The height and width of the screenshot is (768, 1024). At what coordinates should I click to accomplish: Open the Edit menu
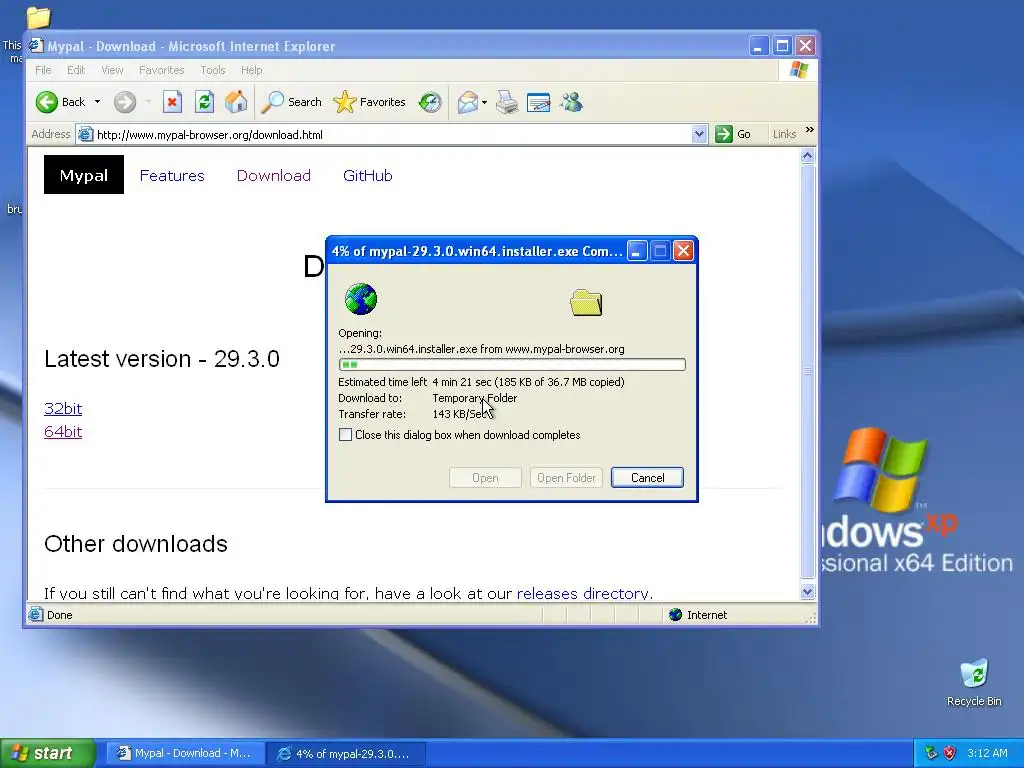tap(76, 70)
